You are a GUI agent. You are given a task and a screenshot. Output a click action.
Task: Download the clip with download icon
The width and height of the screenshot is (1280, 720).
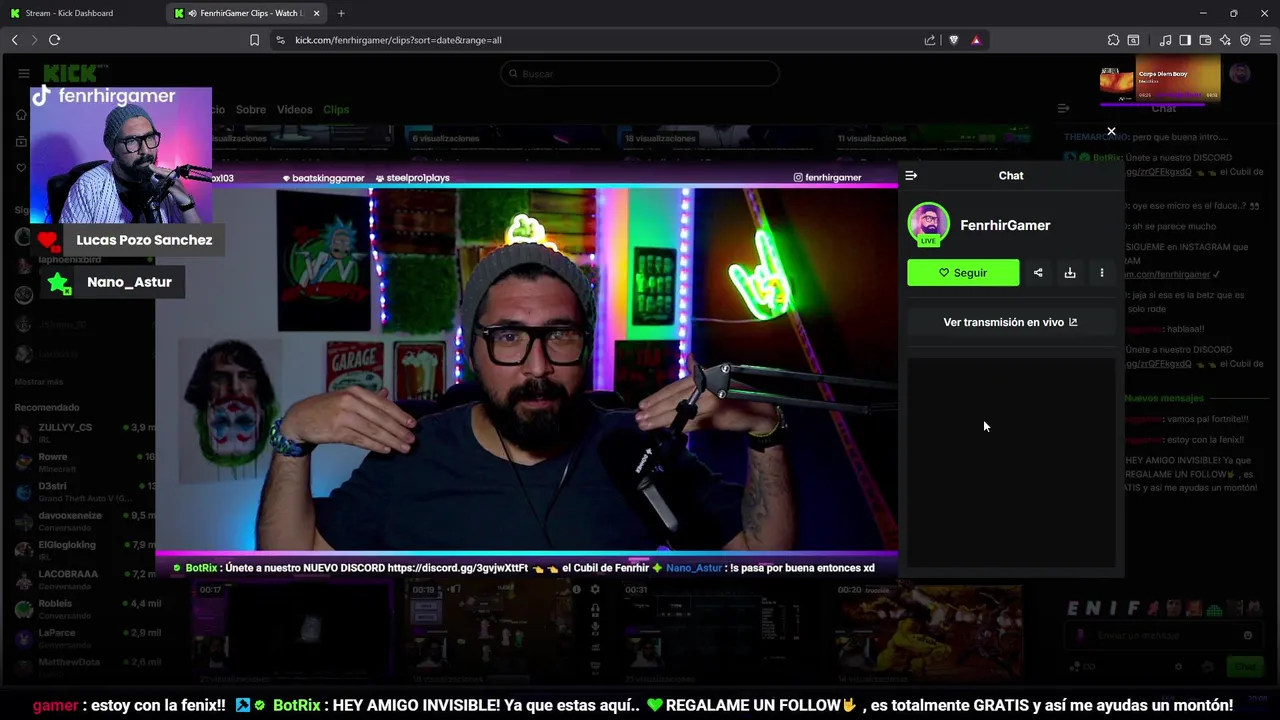[x=1070, y=272]
